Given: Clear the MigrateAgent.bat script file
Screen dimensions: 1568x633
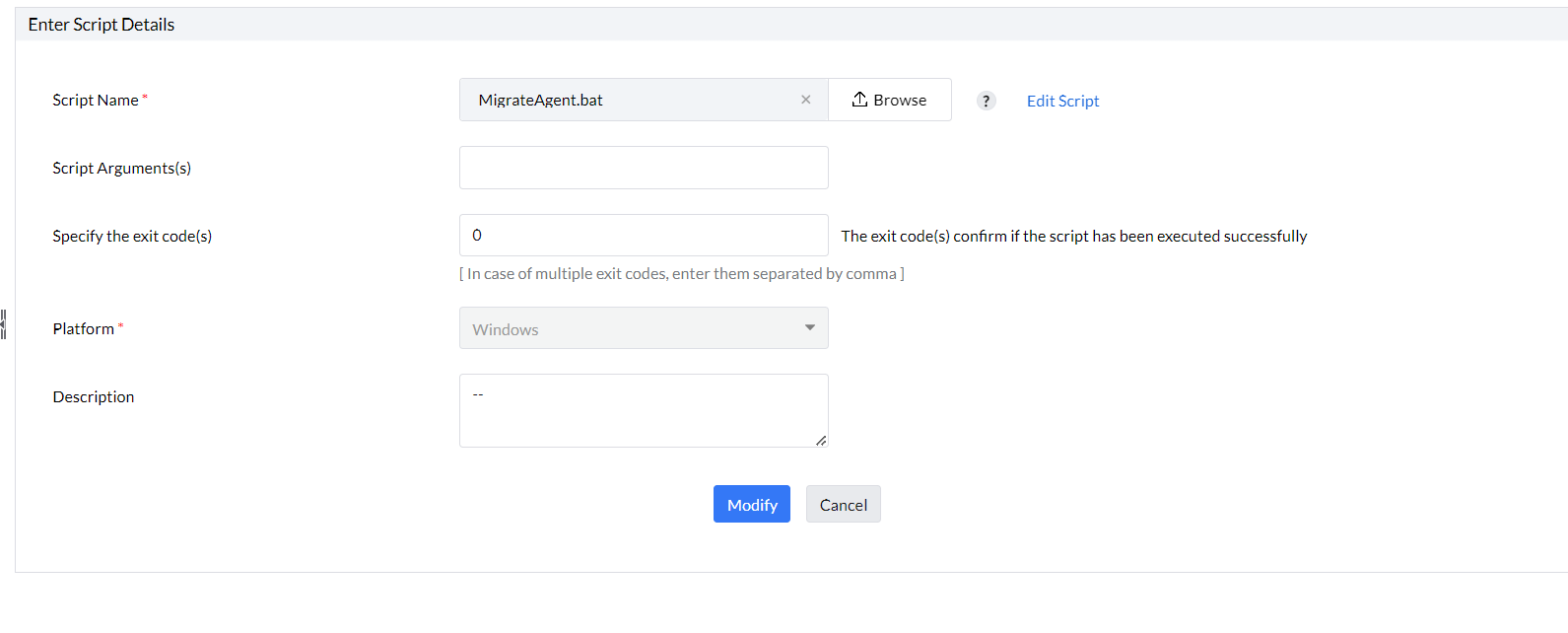Looking at the screenshot, I should click(x=805, y=100).
